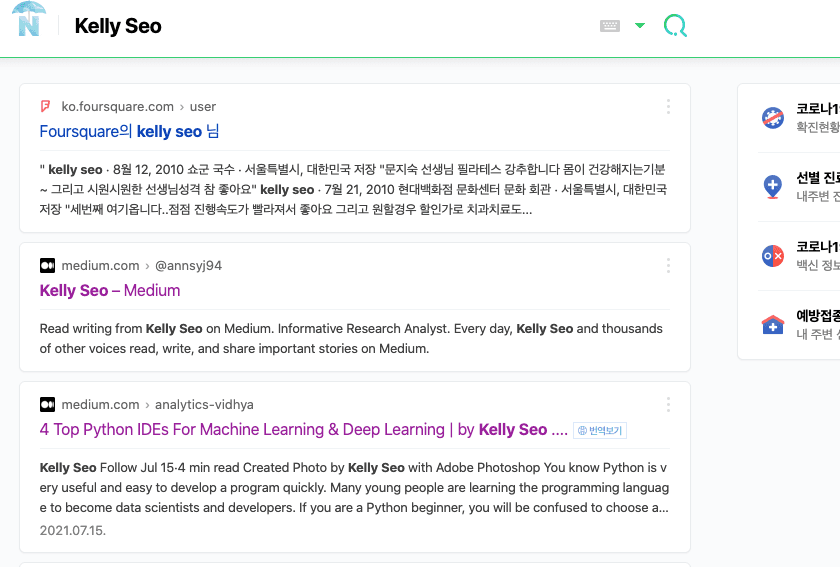The height and width of the screenshot is (567, 840).
Task: Open the medium.com @annsyj94 source link
Action: tap(141, 265)
